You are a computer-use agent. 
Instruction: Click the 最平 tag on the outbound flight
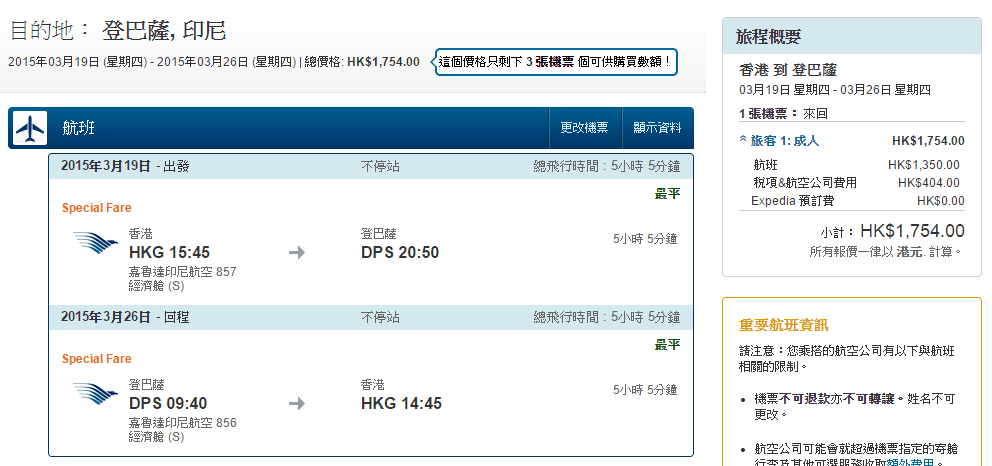coord(667,194)
